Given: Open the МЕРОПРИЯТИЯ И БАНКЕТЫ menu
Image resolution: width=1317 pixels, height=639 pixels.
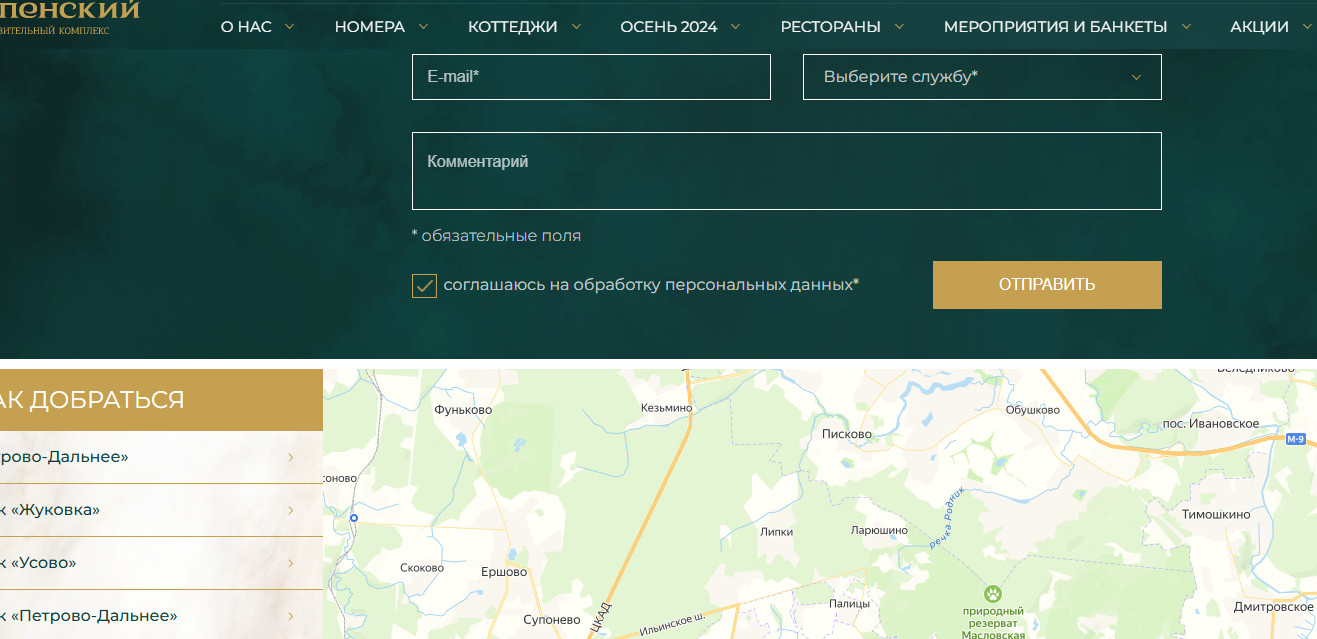Looking at the screenshot, I should tap(1055, 27).
